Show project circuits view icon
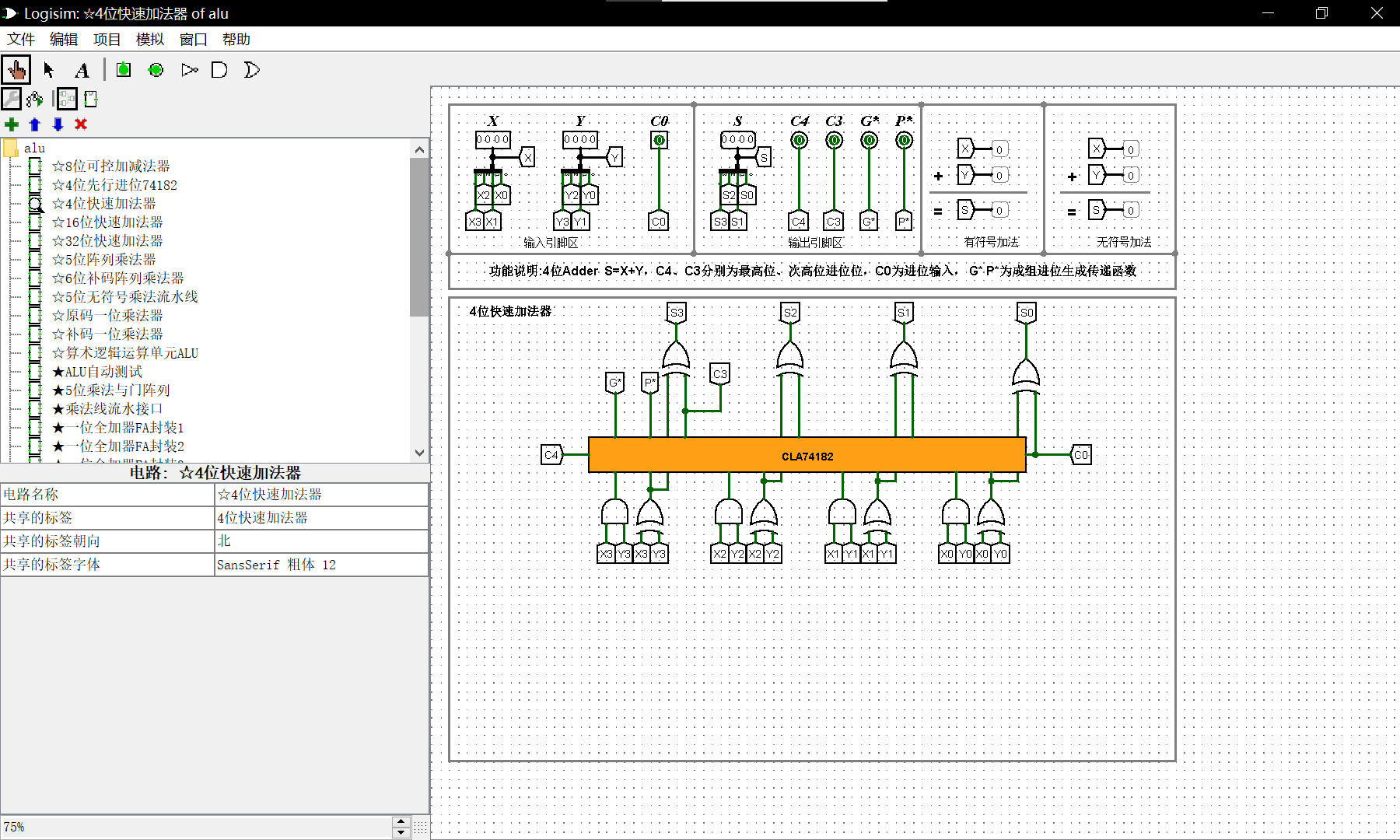Viewport: 1400px width, 840px height. click(x=12, y=99)
